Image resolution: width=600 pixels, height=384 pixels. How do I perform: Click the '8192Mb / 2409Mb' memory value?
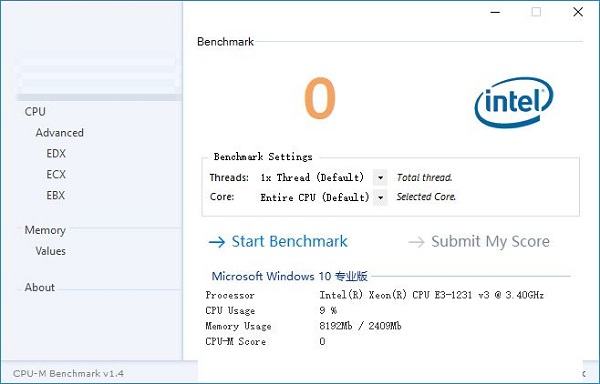coord(360,326)
